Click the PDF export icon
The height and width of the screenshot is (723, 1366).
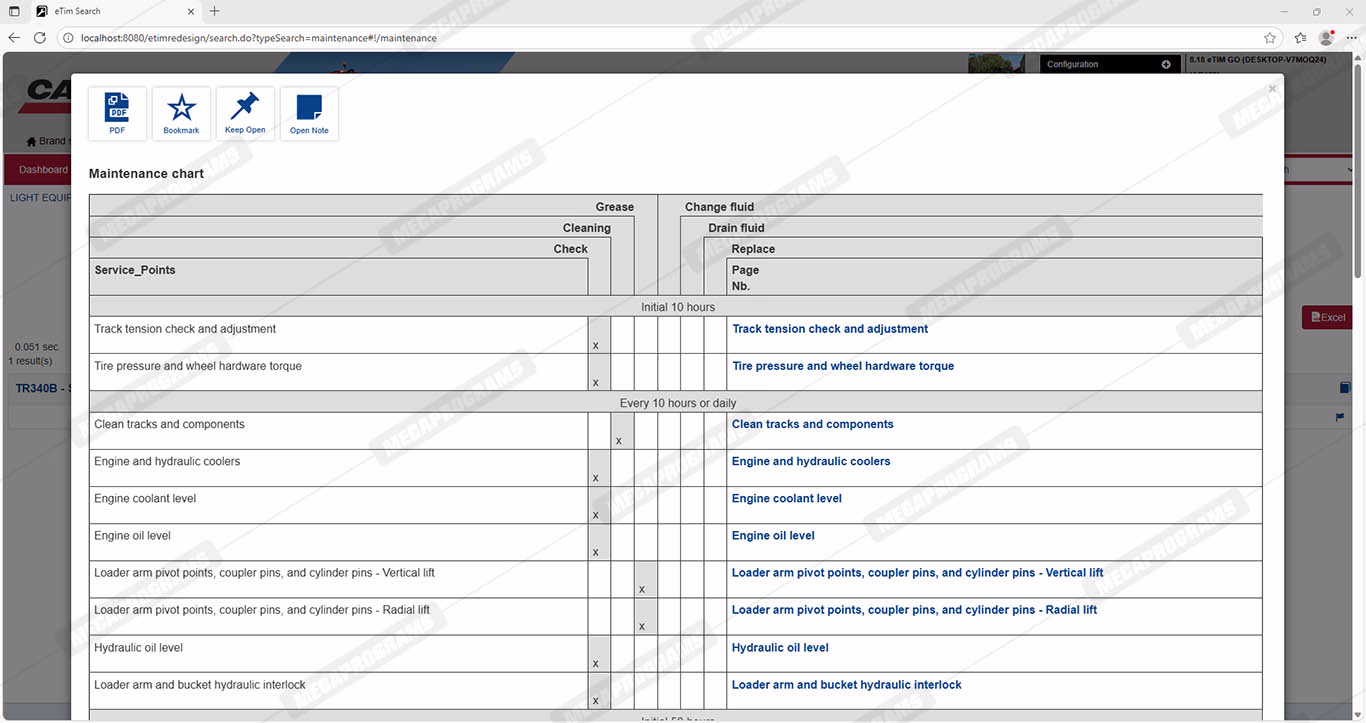[x=117, y=113]
